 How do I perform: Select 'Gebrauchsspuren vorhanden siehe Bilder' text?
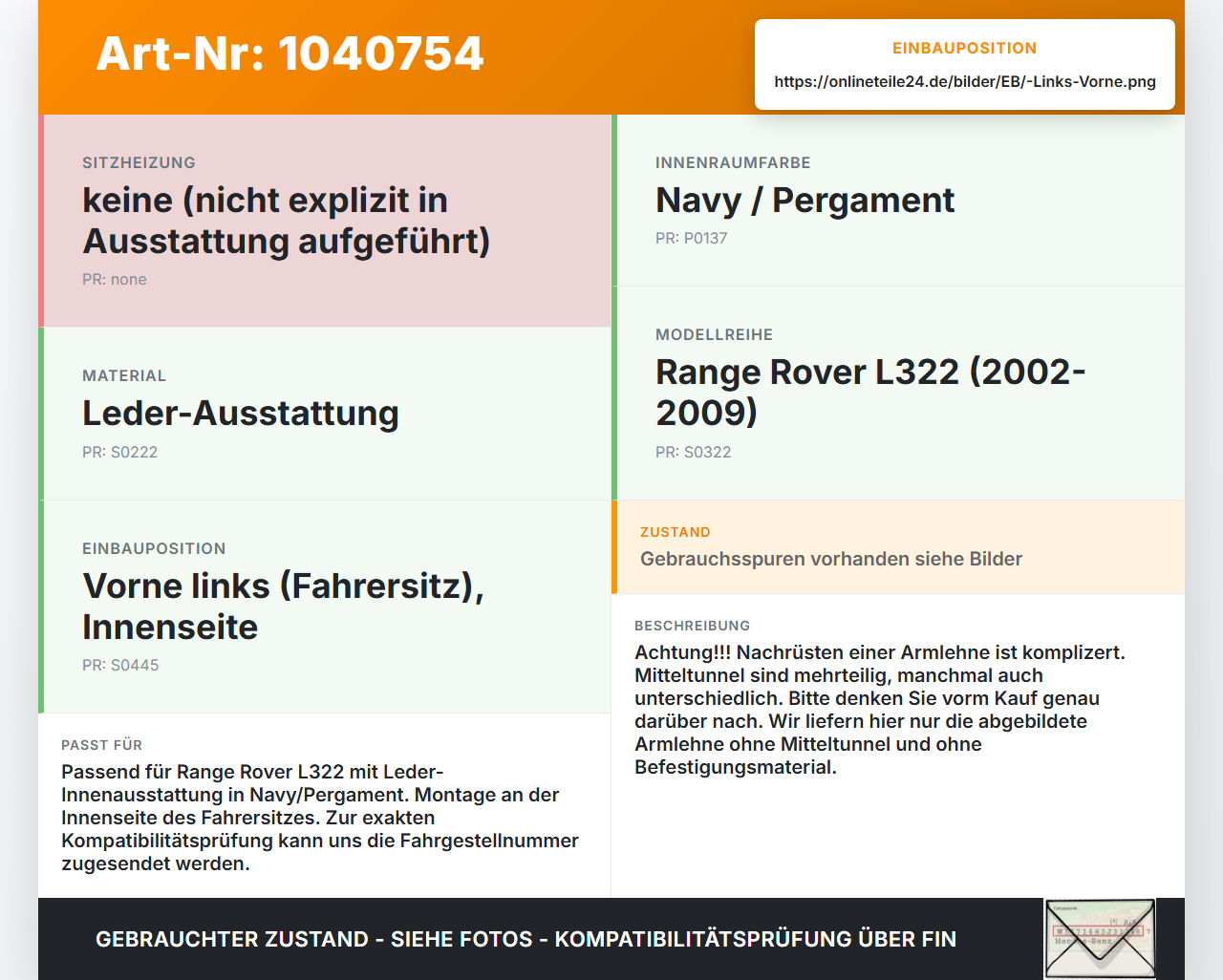tap(831, 559)
